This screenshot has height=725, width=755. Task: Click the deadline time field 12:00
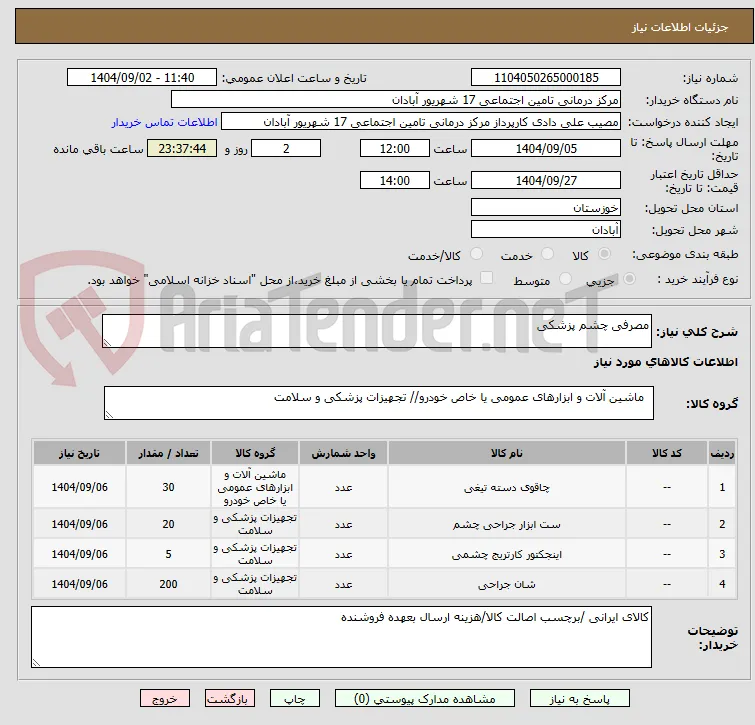(394, 148)
